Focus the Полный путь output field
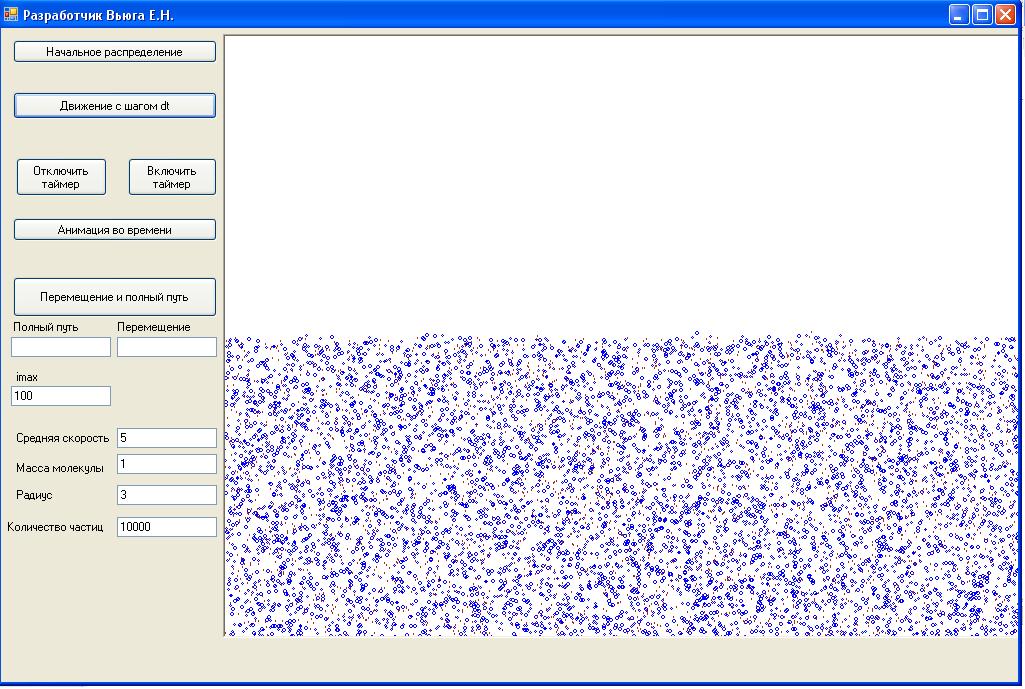The height and width of the screenshot is (689, 1025). click(61, 347)
